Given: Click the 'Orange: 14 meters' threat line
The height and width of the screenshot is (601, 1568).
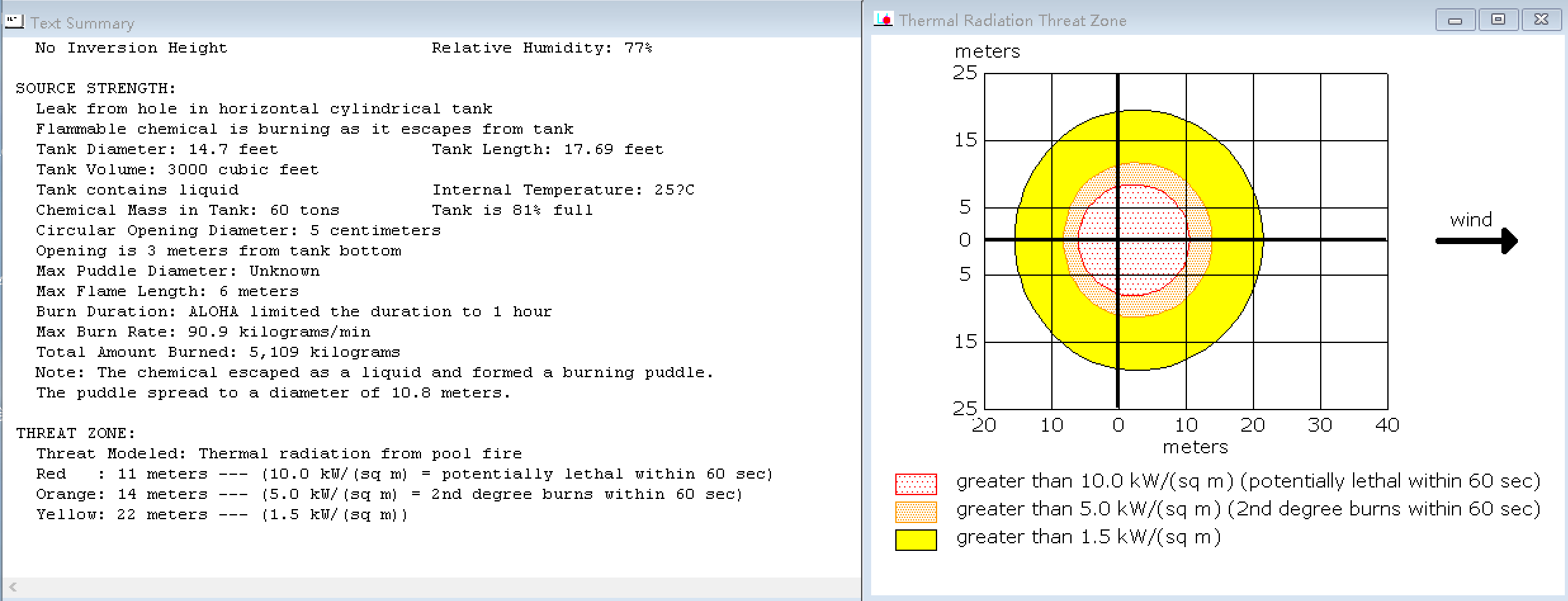Looking at the screenshot, I should point(389,494).
